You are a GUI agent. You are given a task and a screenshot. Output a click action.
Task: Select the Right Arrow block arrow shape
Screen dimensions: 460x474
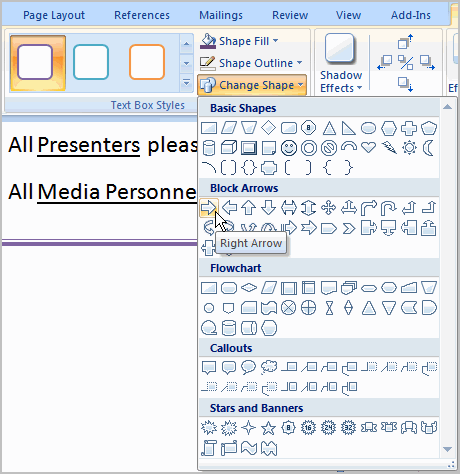click(x=209, y=208)
